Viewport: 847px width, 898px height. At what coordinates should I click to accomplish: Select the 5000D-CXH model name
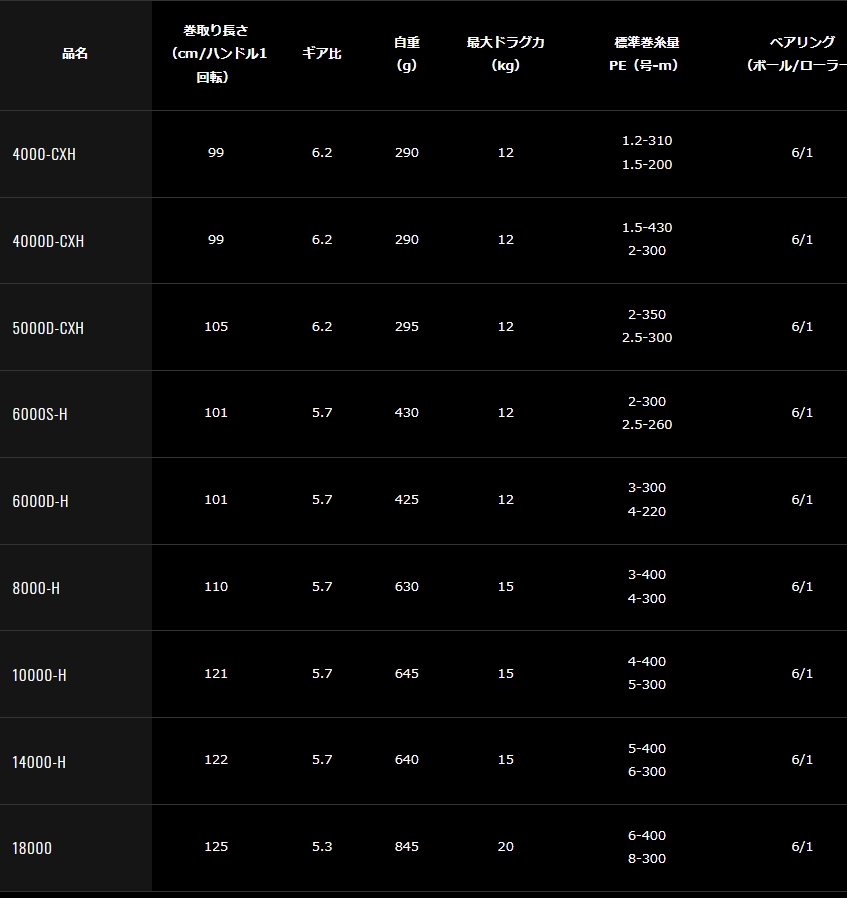[x=48, y=328]
